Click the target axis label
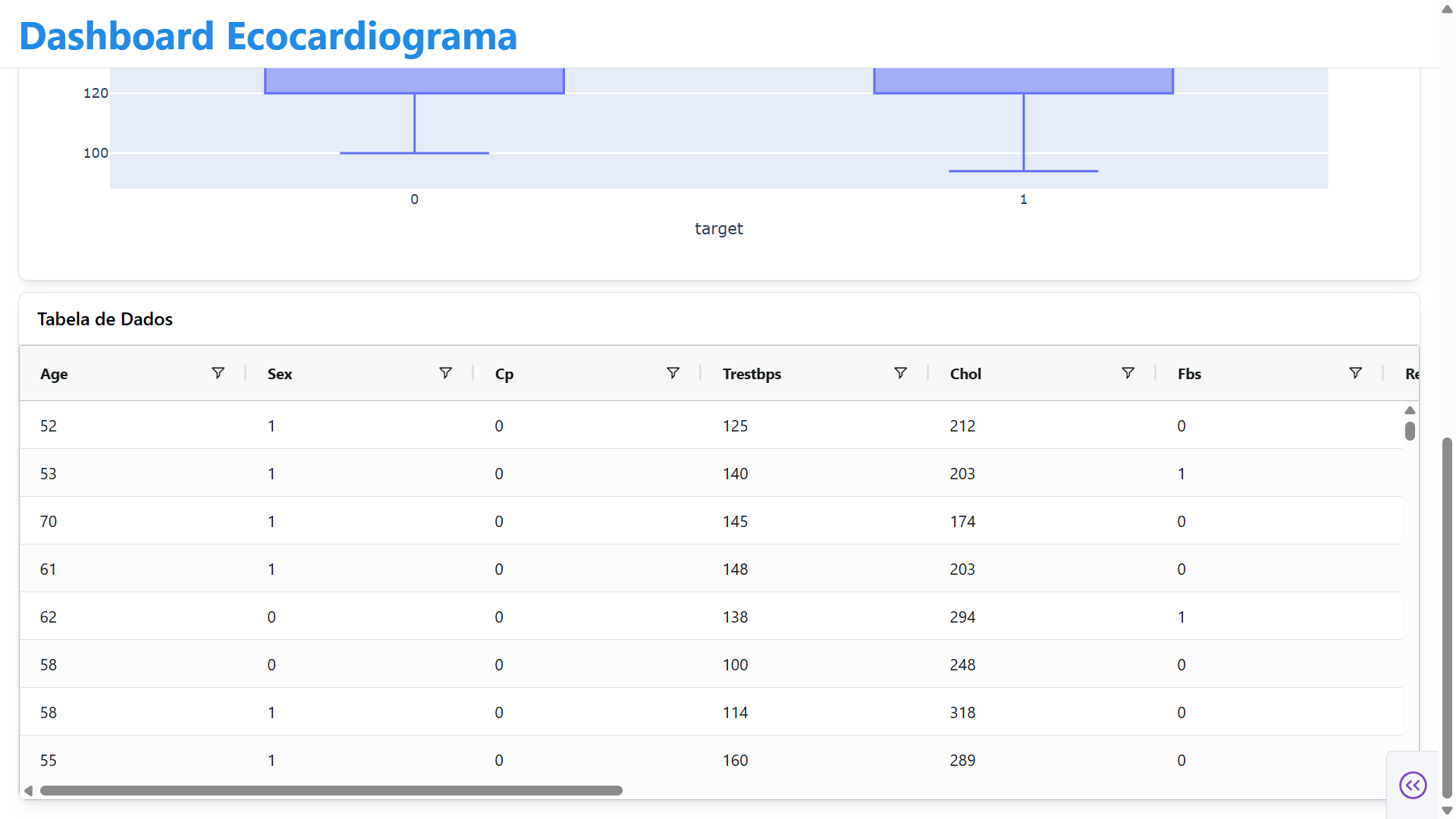Image resolution: width=1456 pixels, height=819 pixels. 719,228
